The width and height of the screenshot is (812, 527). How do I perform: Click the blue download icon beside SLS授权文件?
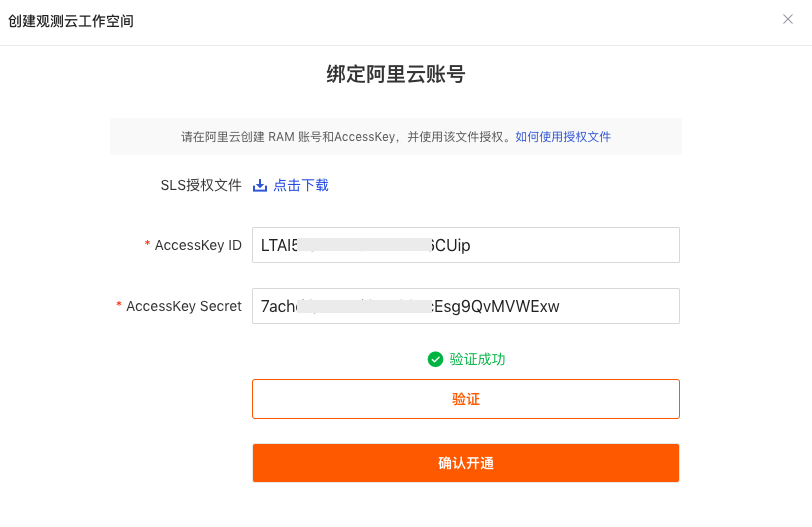click(259, 185)
